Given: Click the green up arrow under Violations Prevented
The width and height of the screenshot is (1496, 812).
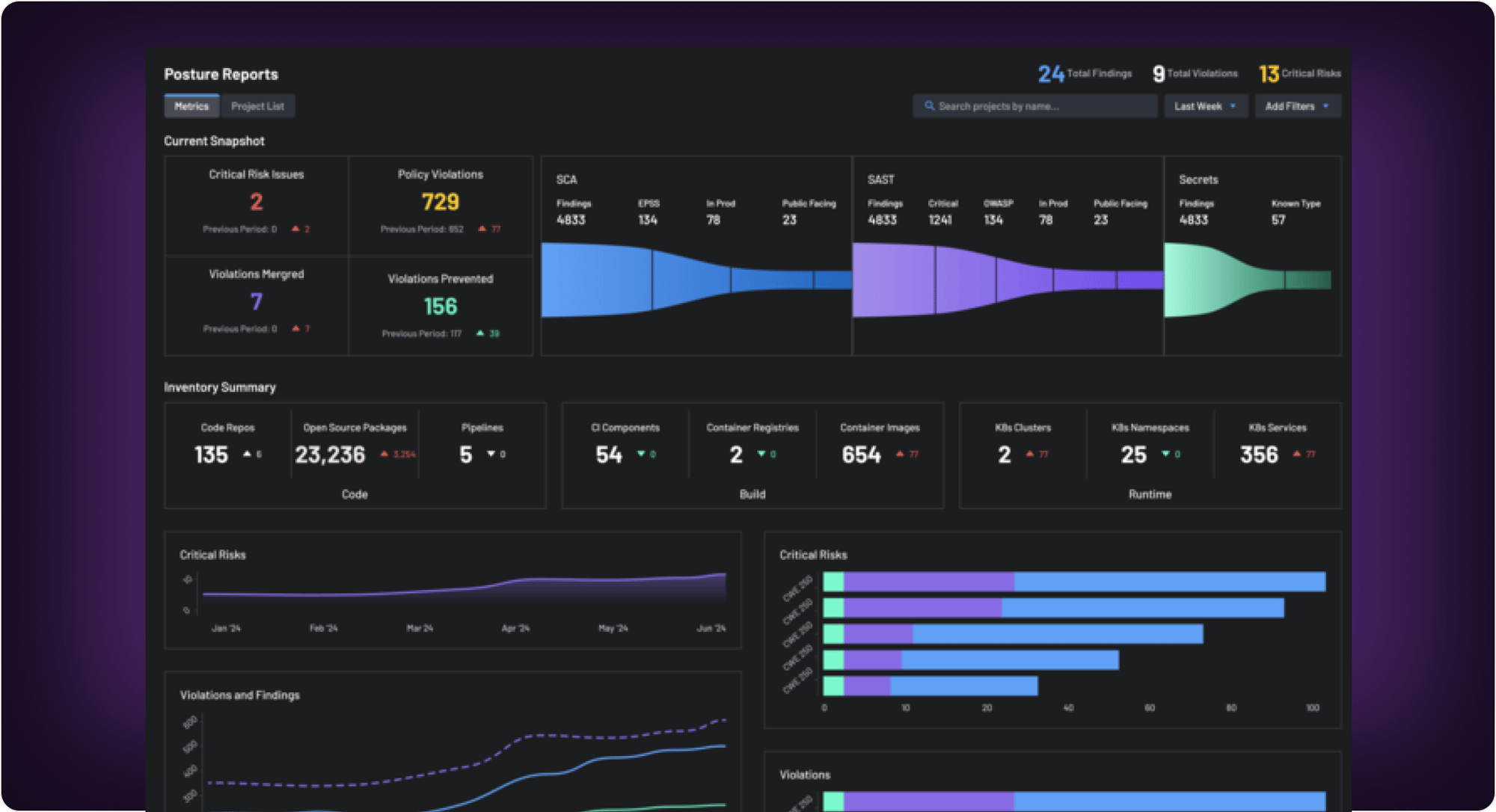Looking at the screenshot, I should pos(480,333).
